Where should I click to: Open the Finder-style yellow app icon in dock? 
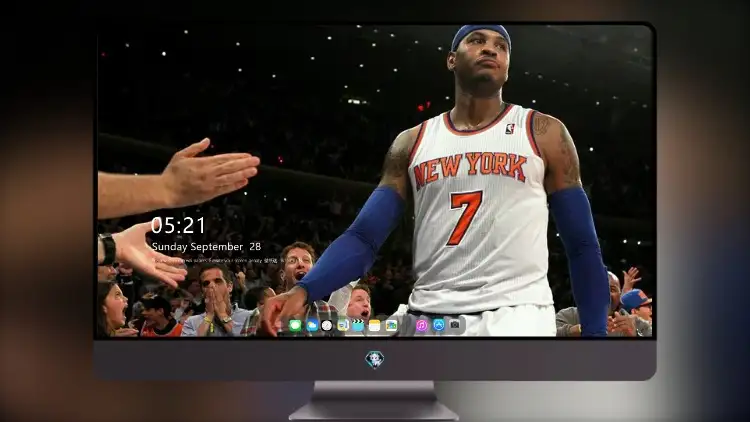tap(343, 325)
